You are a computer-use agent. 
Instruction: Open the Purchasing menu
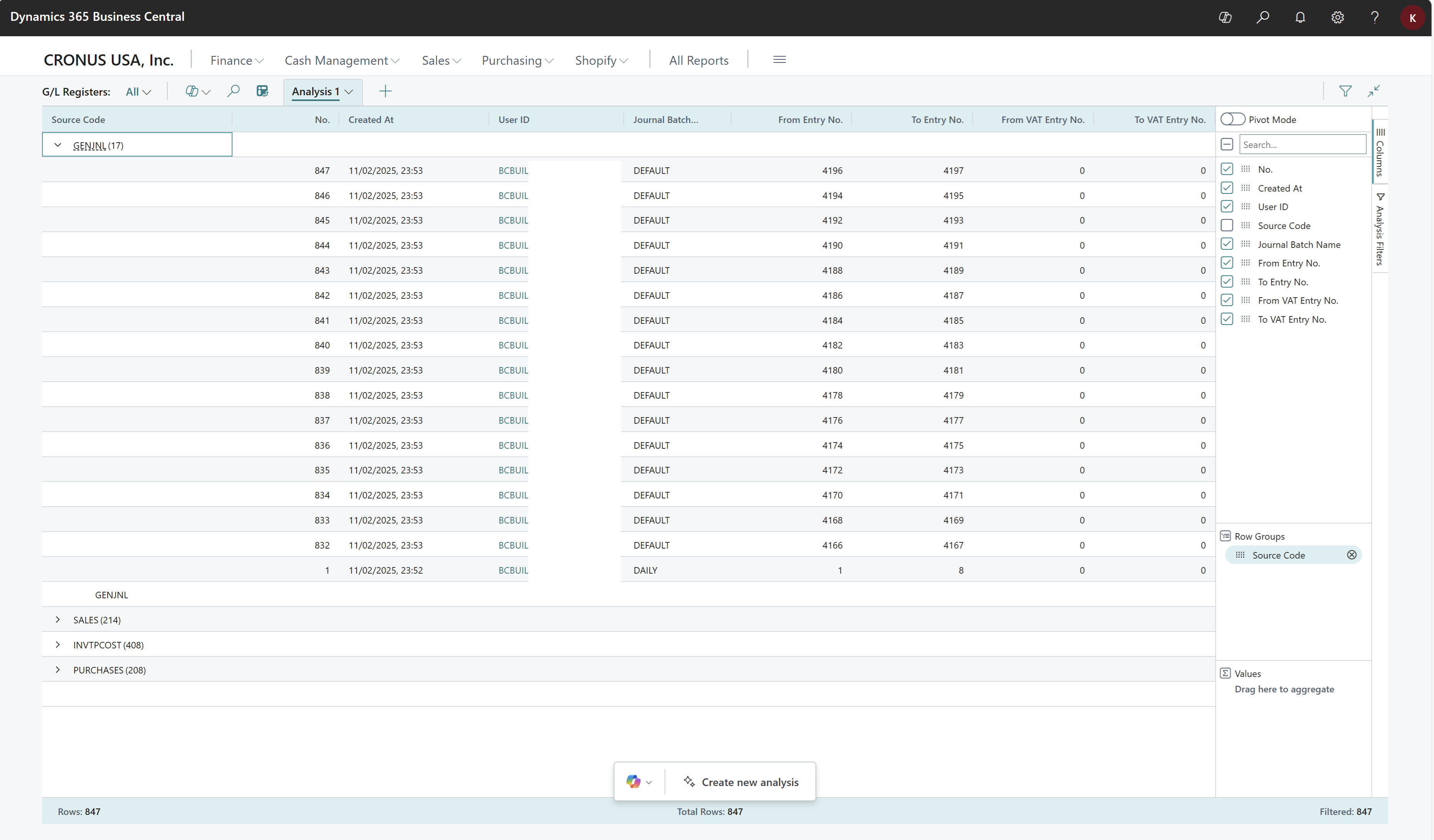[517, 60]
